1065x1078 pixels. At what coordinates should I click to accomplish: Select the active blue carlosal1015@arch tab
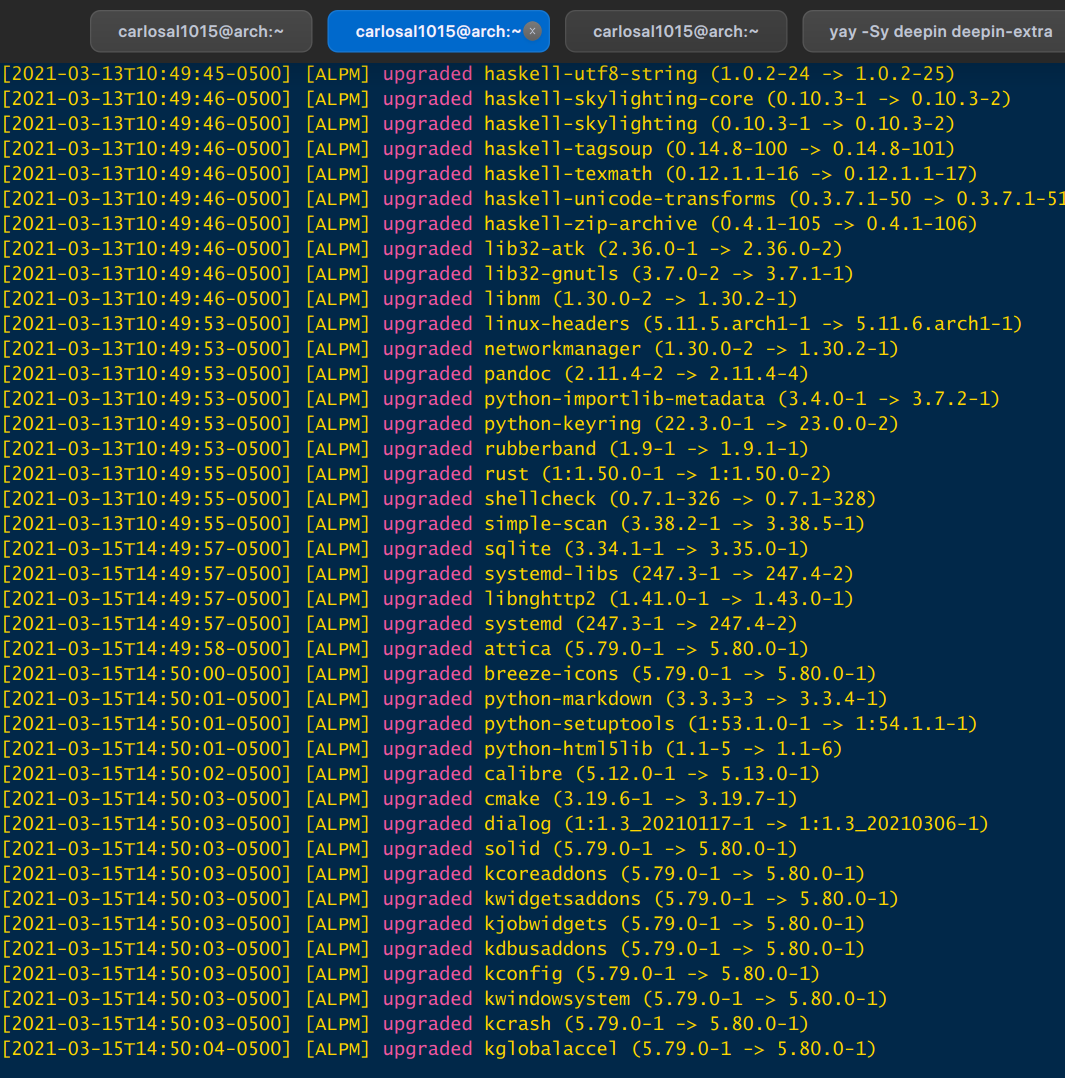click(x=438, y=32)
